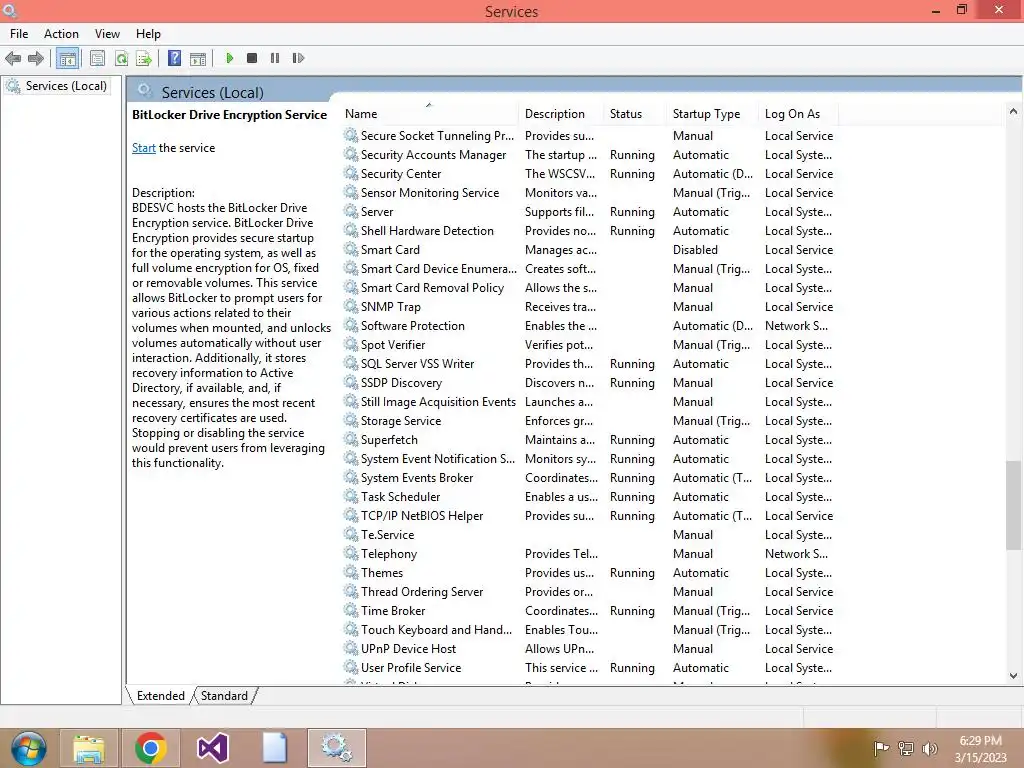Select the Secure Socket Tunneling service gear icon
The height and width of the screenshot is (768, 1024).
click(351, 135)
